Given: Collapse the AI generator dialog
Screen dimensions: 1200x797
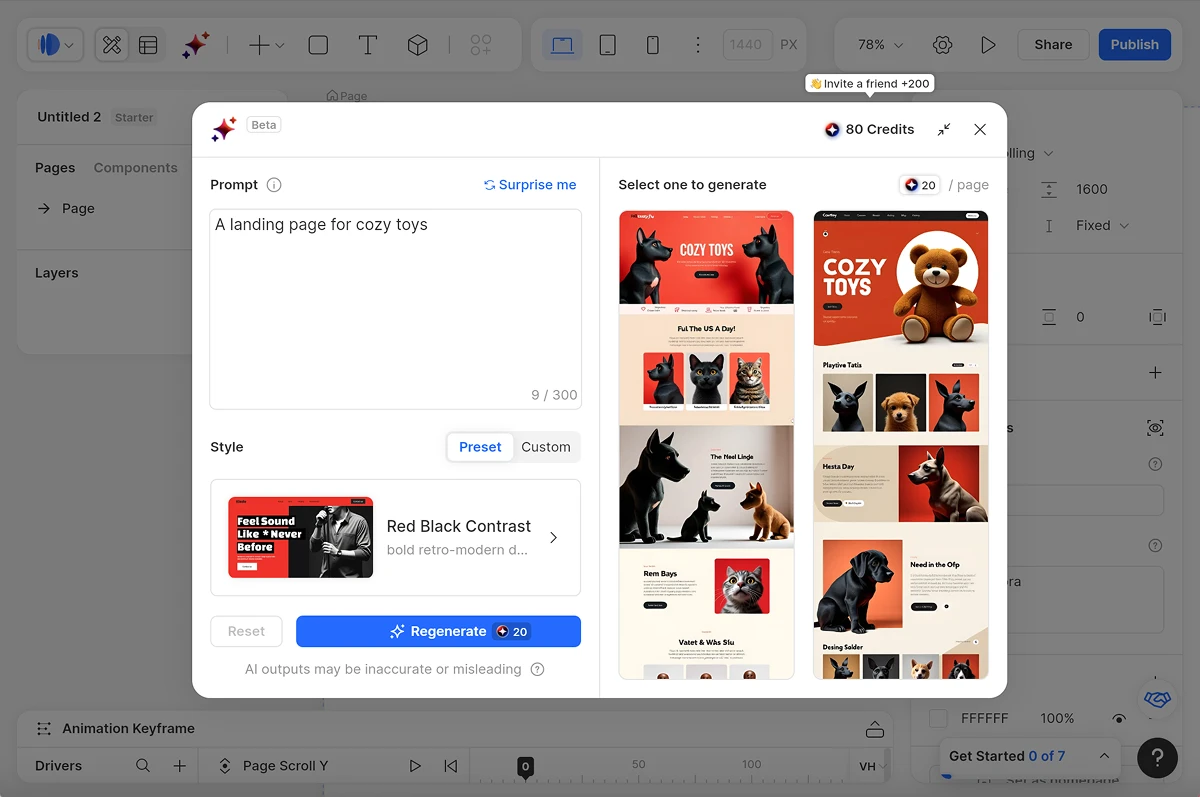Looking at the screenshot, I should click(944, 129).
